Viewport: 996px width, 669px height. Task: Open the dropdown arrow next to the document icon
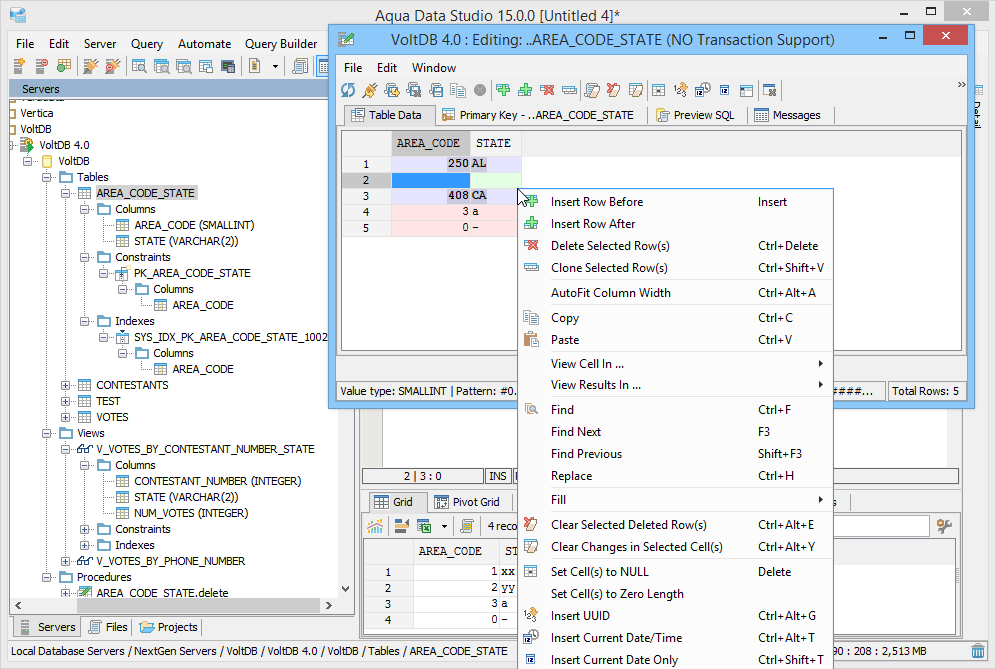pos(275,65)
